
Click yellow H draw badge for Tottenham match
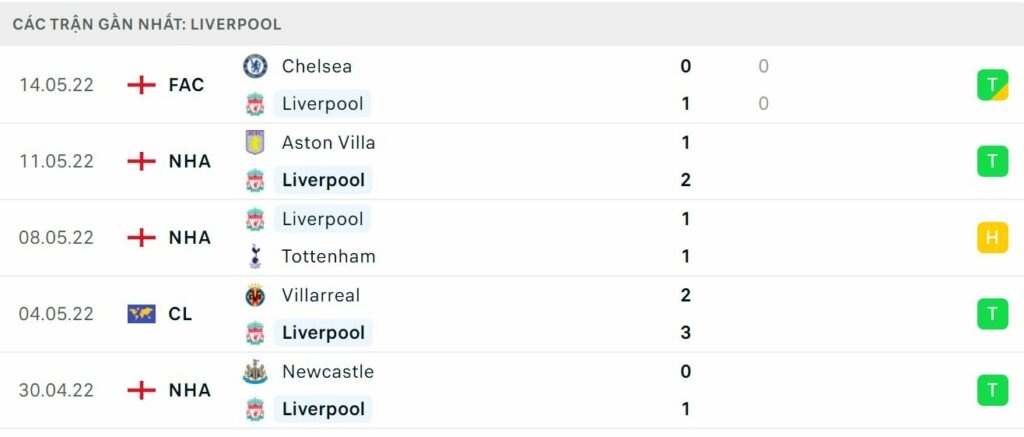tap(992, 238)
